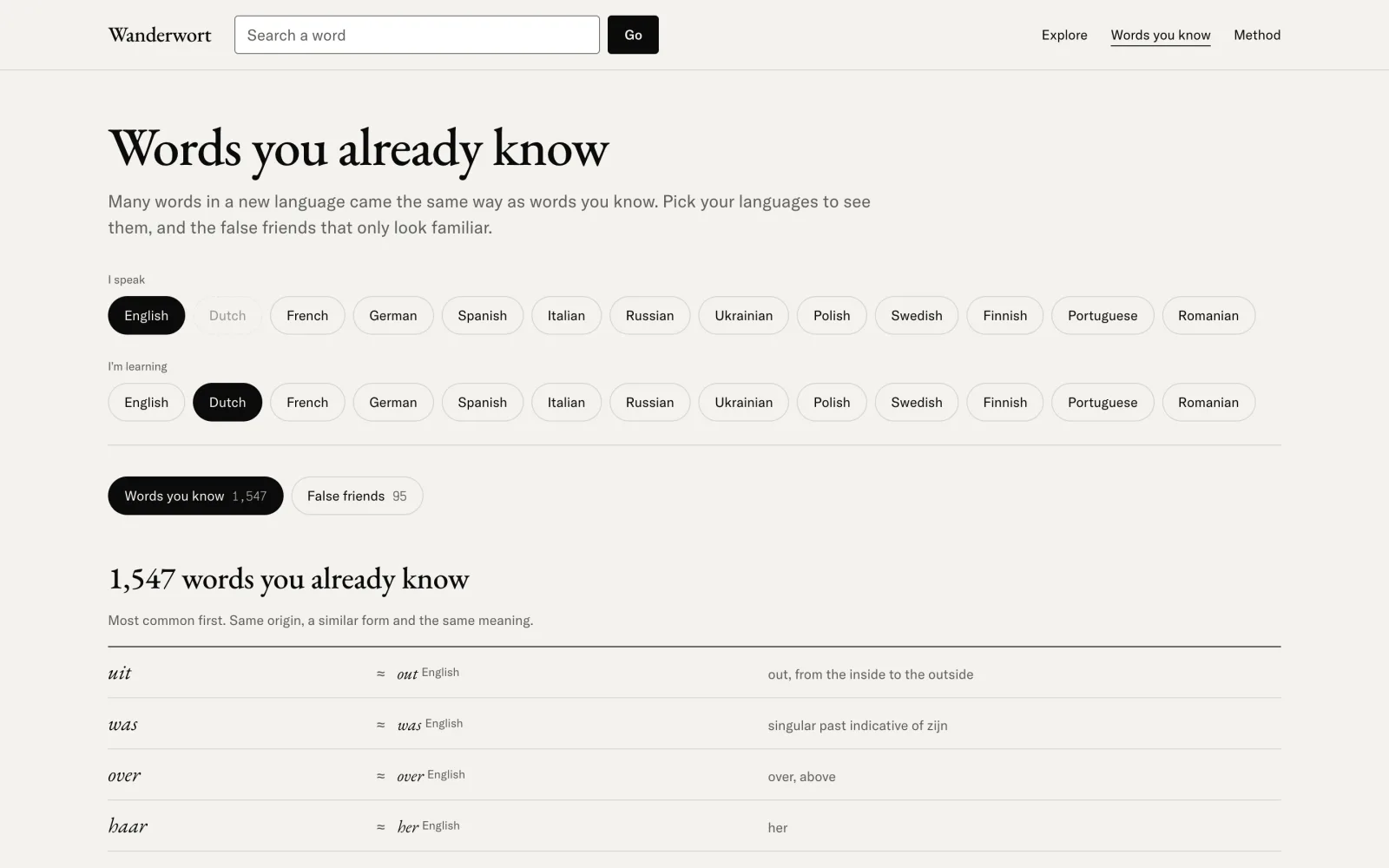Set learning language to Spanish
Viewport: 1389px width, 868px height.
(x=483, y=403)
